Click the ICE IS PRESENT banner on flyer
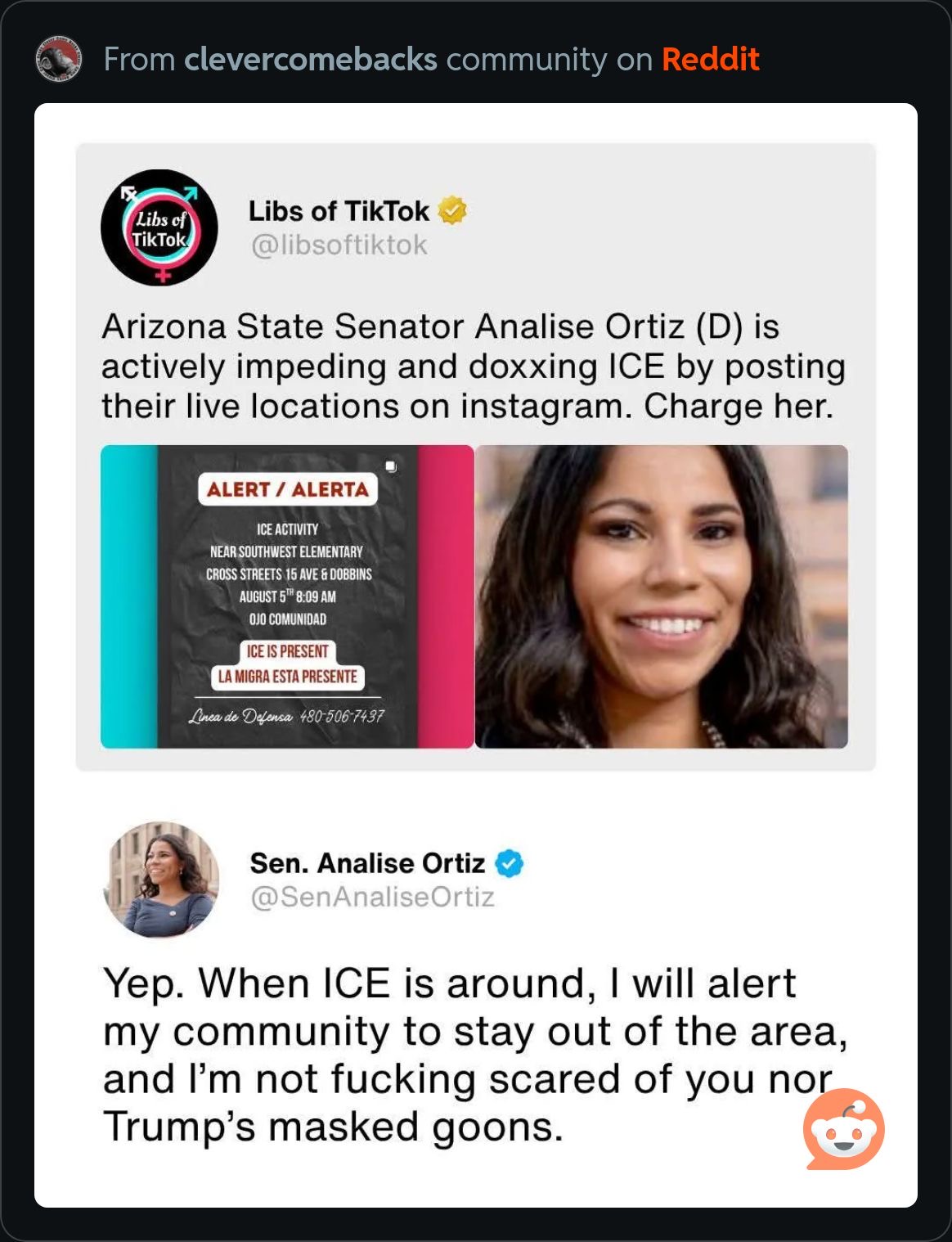Viewport: 952px width, 1242px height. (x=288, y=651)
